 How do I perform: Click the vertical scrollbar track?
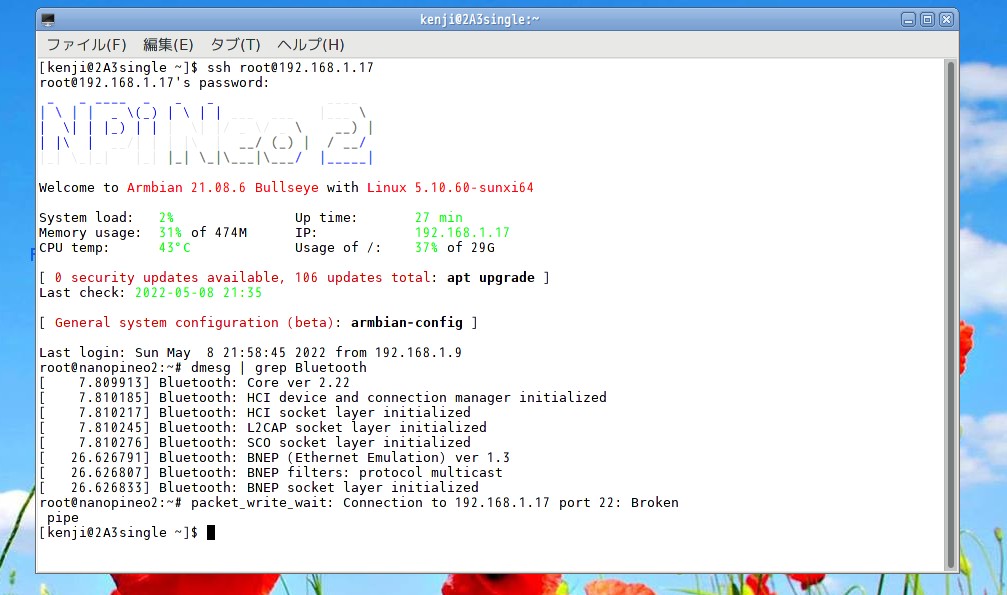tap(950, 300)
